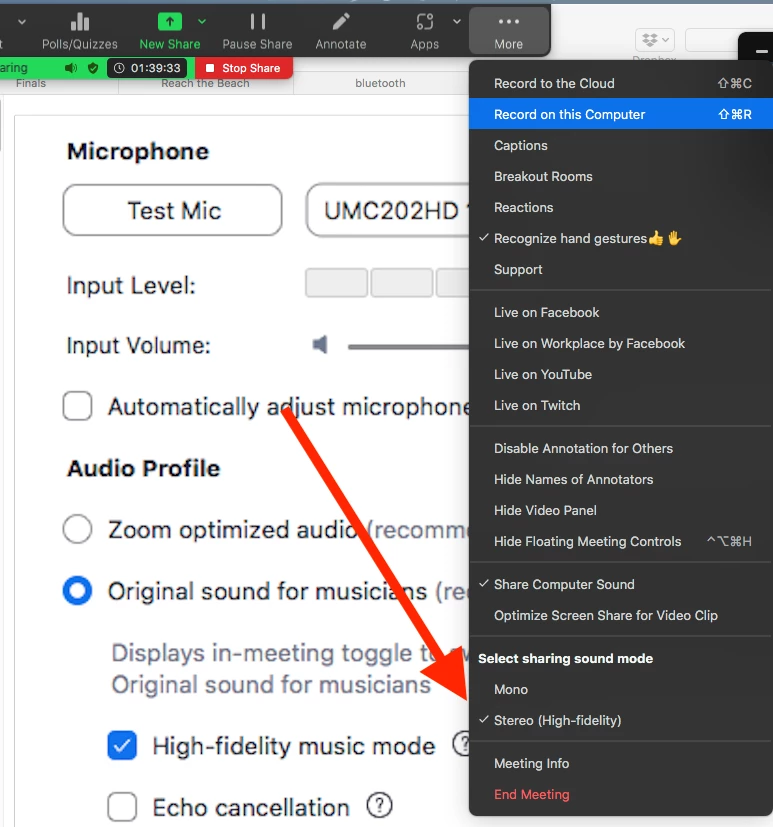The height and width of the screenshot is (827, 773).
Task: Select the Annotate pencil icon
Action: click(341, 22)
